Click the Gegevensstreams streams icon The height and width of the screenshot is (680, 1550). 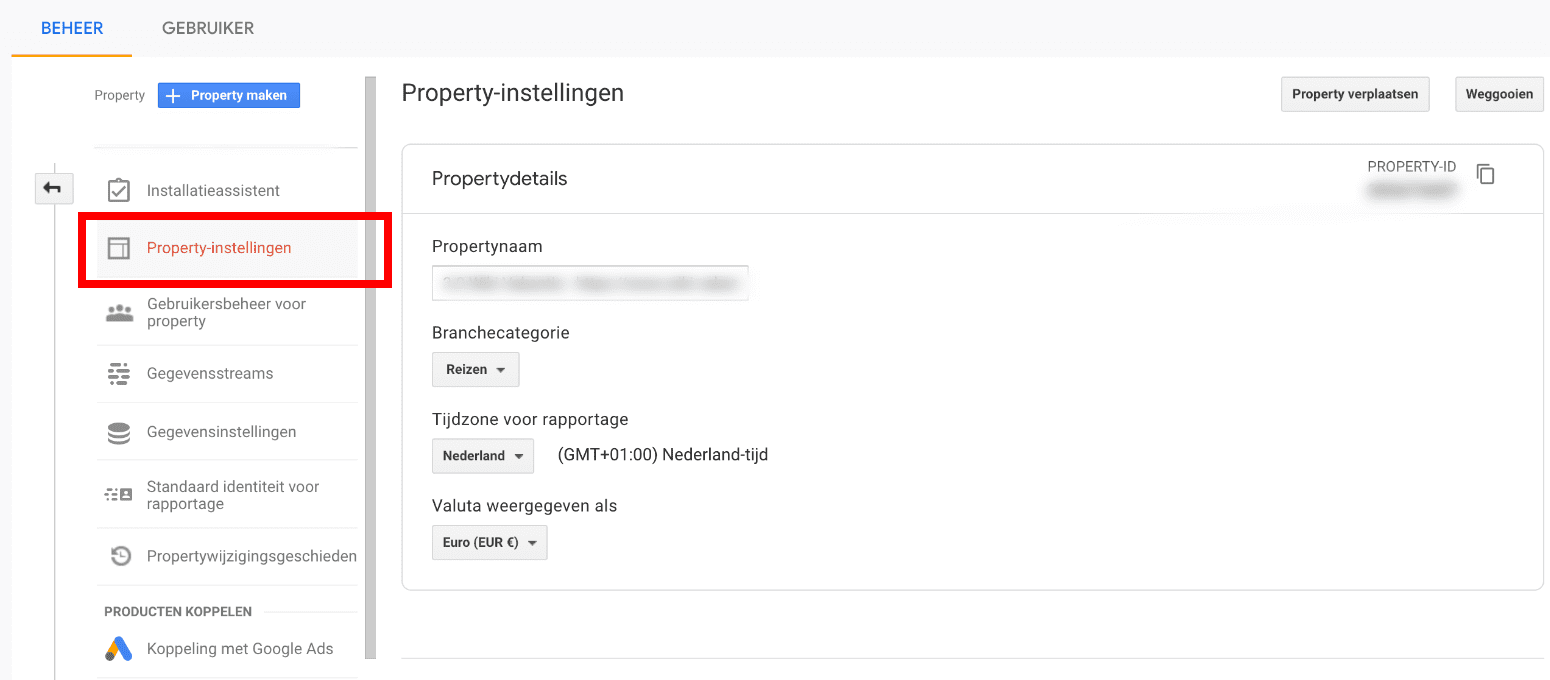tap(119, 374)
